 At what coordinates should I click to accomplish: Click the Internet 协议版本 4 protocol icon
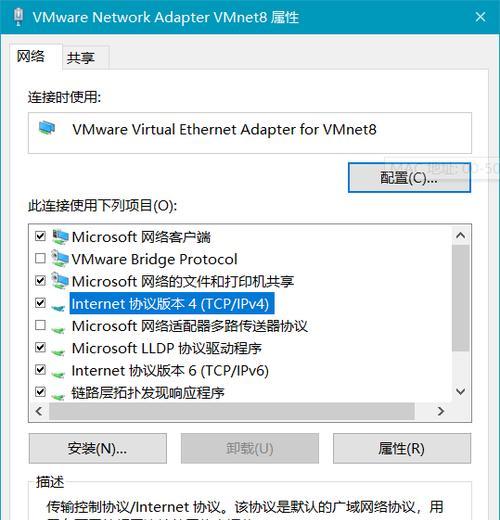pos(58,307)
